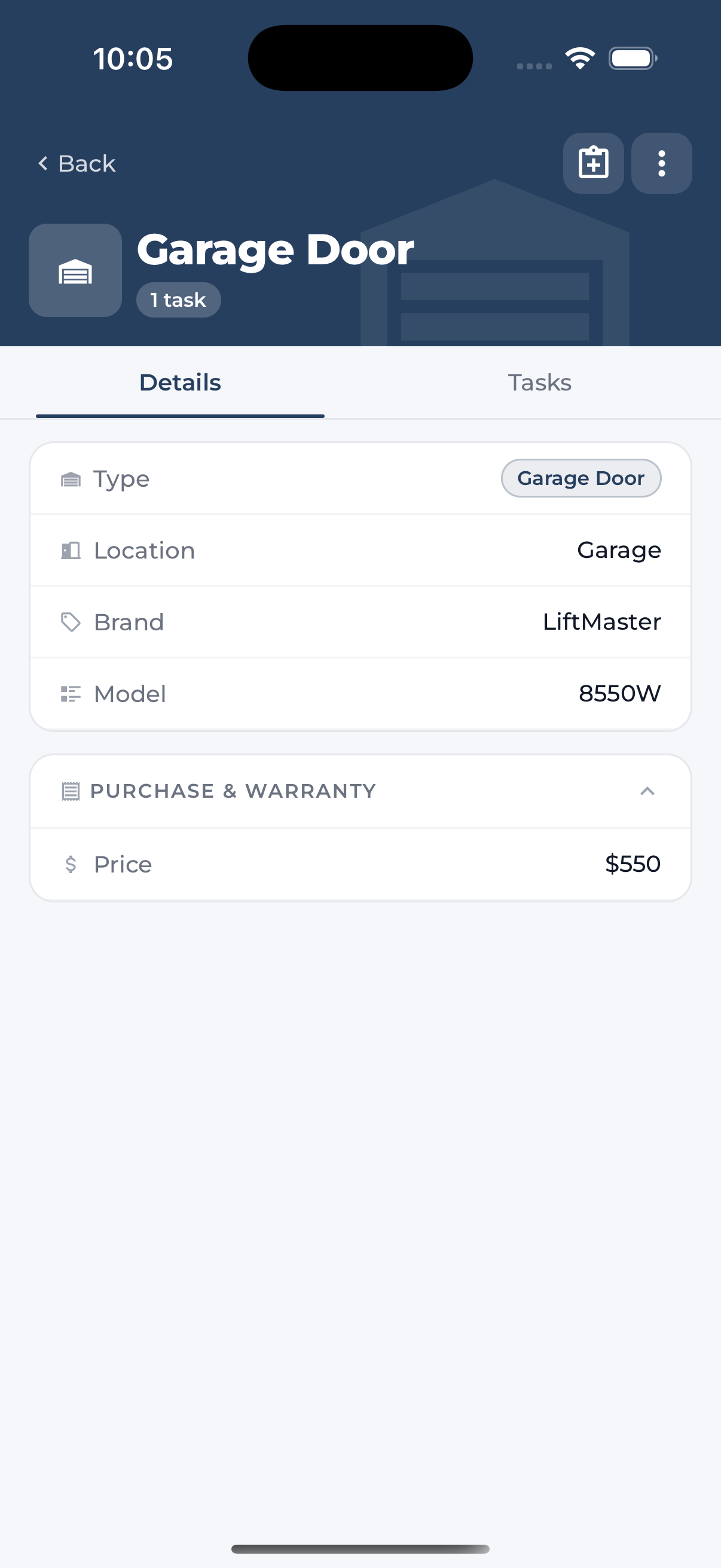Tap the Brand tag icon
The height and width of the screenshot is (1568, 721).
click(x=71, y=622)
